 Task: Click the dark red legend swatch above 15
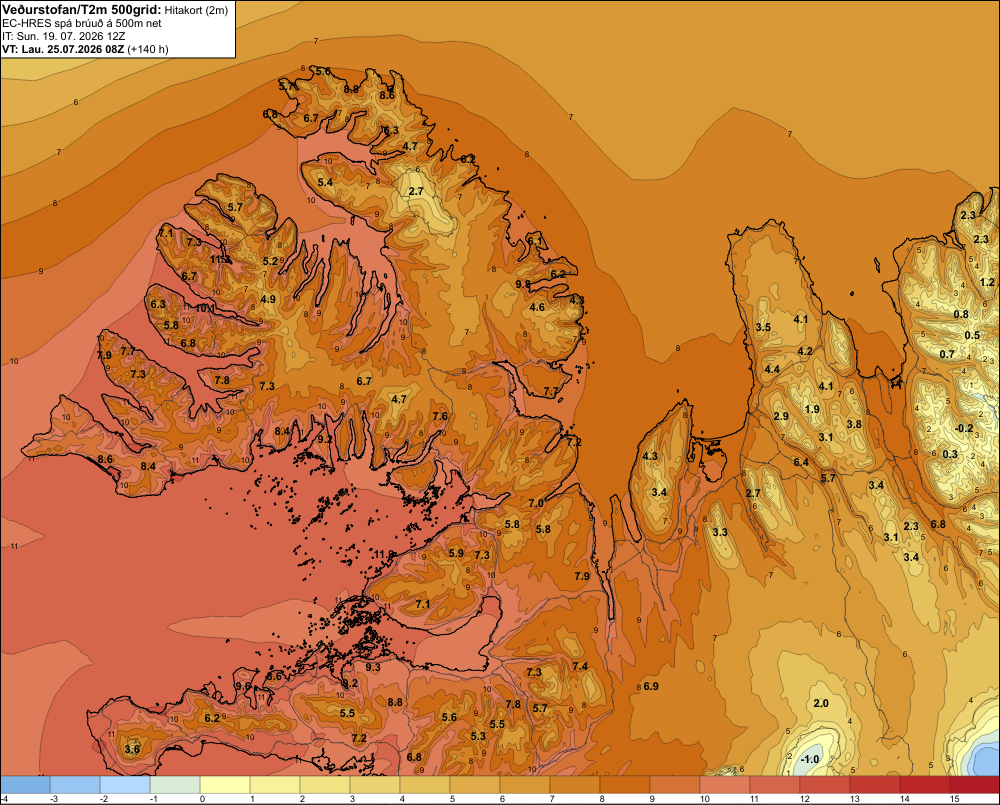[974, 785]
